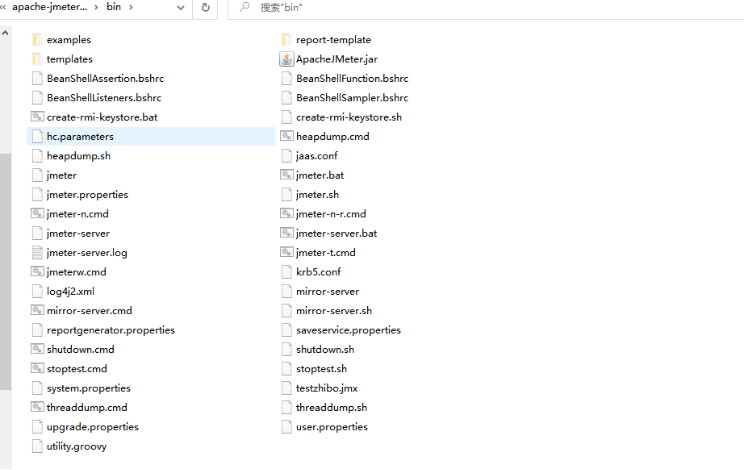The height and width of the screenshot is (470, 747).
Task: Navigate to apache-jmeter breadcrumb folder
Action: (50, 7)
